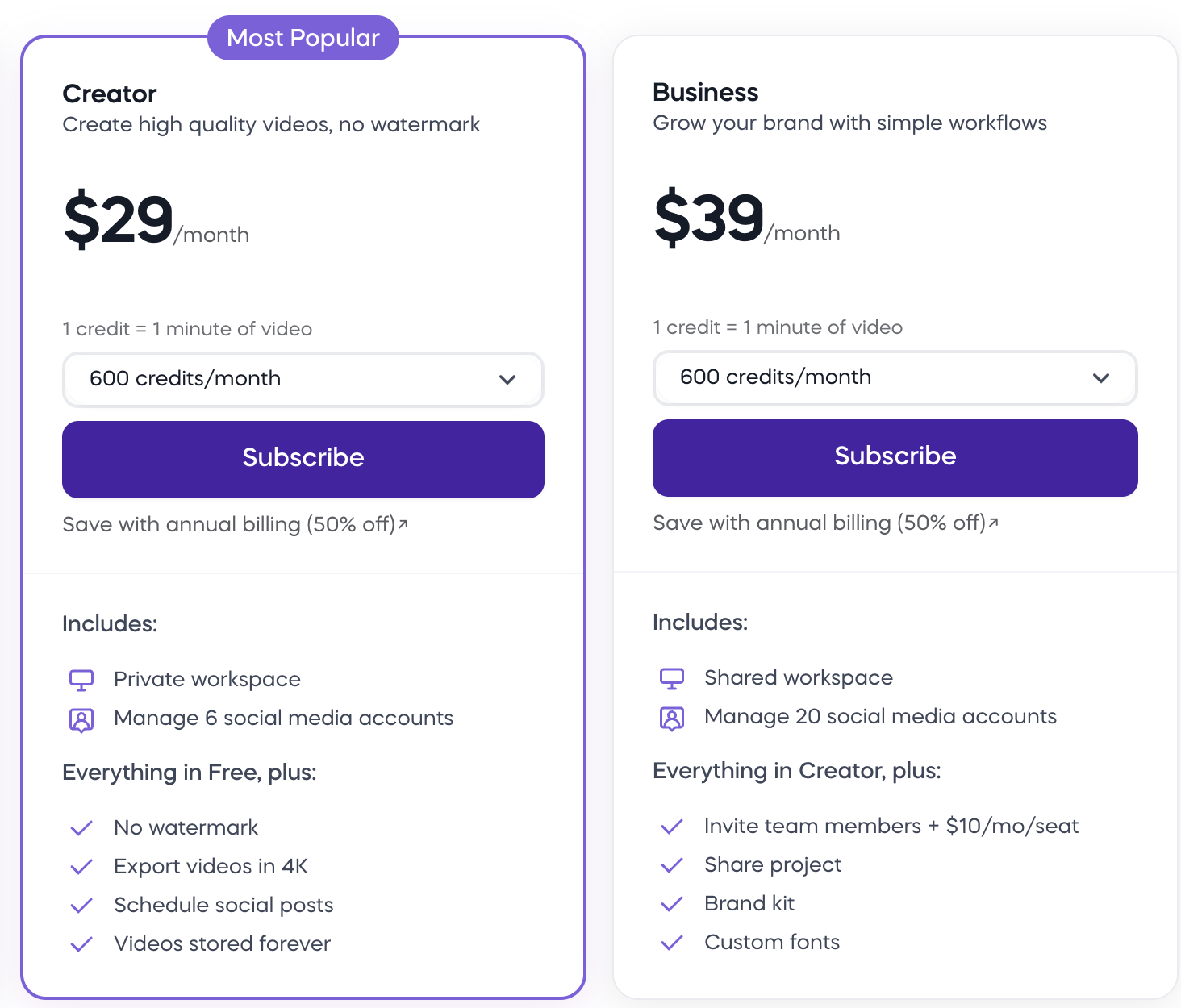The image size is (1181, 1008).
Task: Click the Private workspace monitor icon
Action: (x=81, y=680)
